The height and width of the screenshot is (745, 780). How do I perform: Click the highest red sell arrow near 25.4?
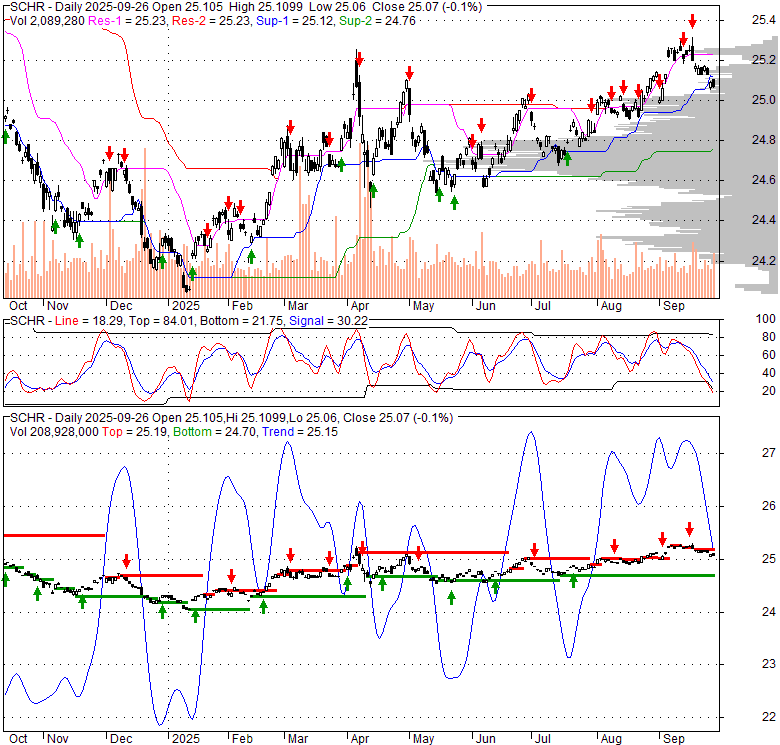coord(692,21)
